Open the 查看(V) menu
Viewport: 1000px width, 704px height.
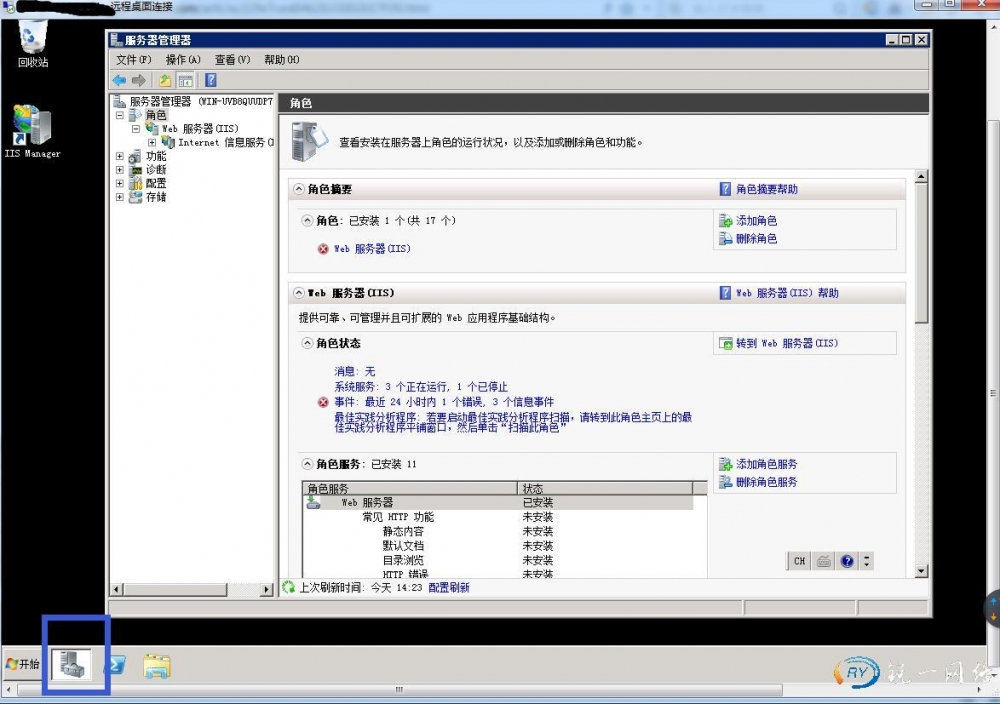[232, 60]
